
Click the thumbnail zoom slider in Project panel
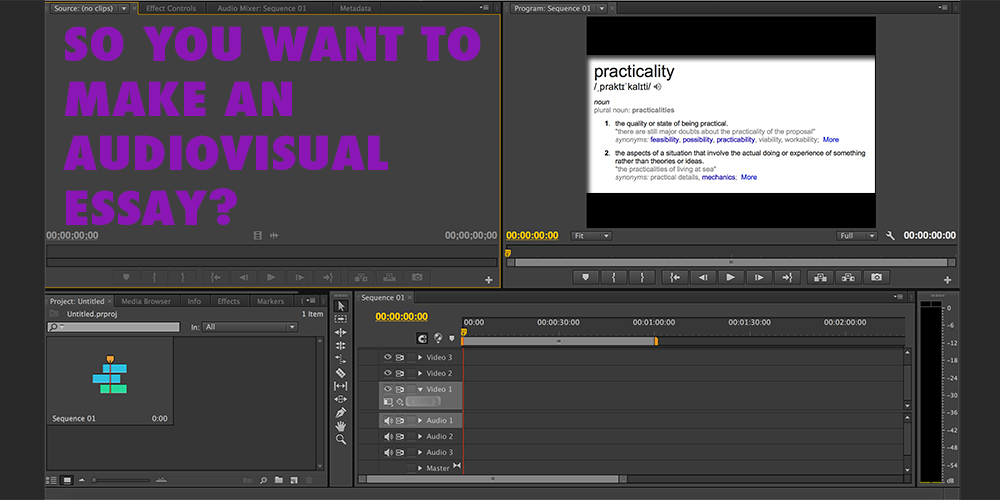[121, 480]
